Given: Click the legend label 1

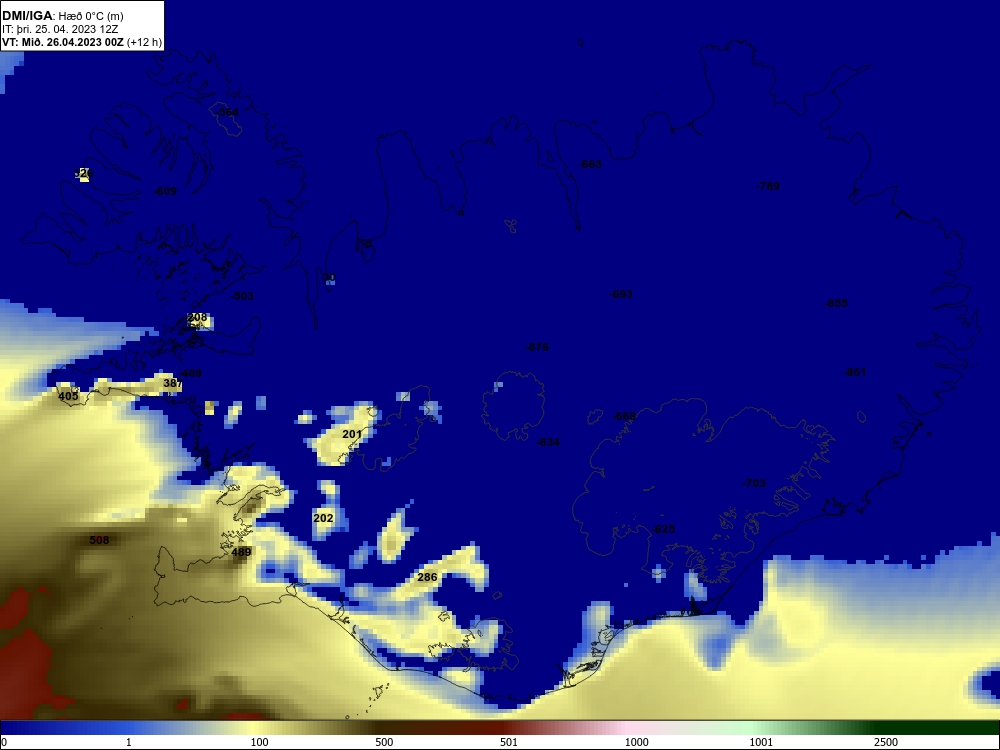Looking at the screenshot, I should click(129, 742).
